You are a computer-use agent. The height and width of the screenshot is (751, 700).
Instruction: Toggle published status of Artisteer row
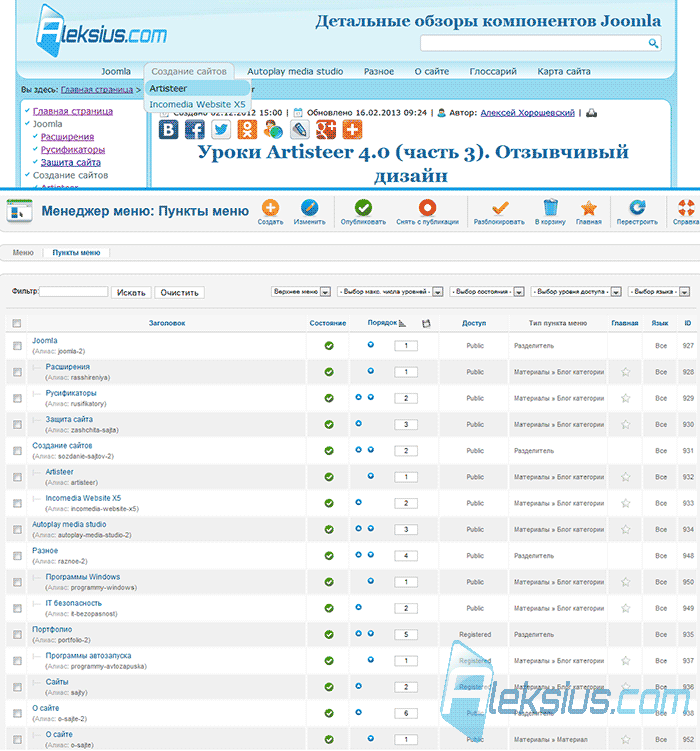pyautogui.click(x=329, y=477)
